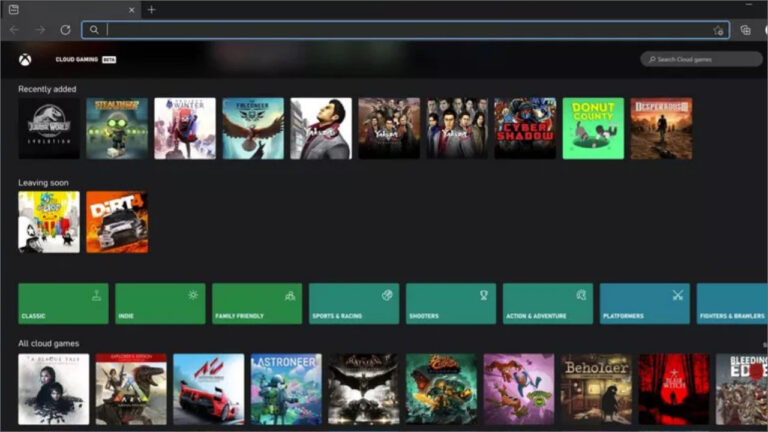
Task: Browse the Classic category
Action: 63,303
